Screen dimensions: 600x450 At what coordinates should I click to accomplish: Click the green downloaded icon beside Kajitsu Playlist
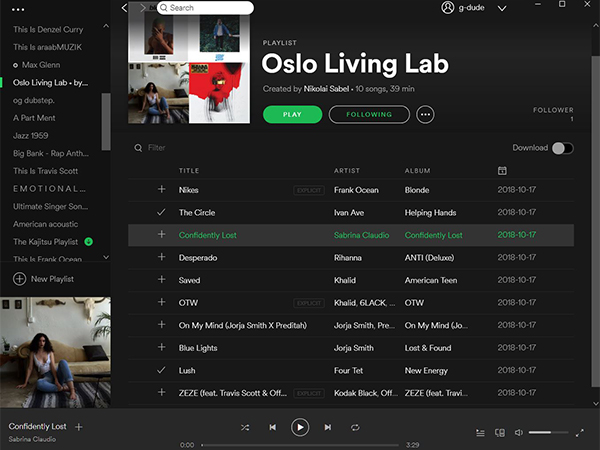[x=88, y=242]
